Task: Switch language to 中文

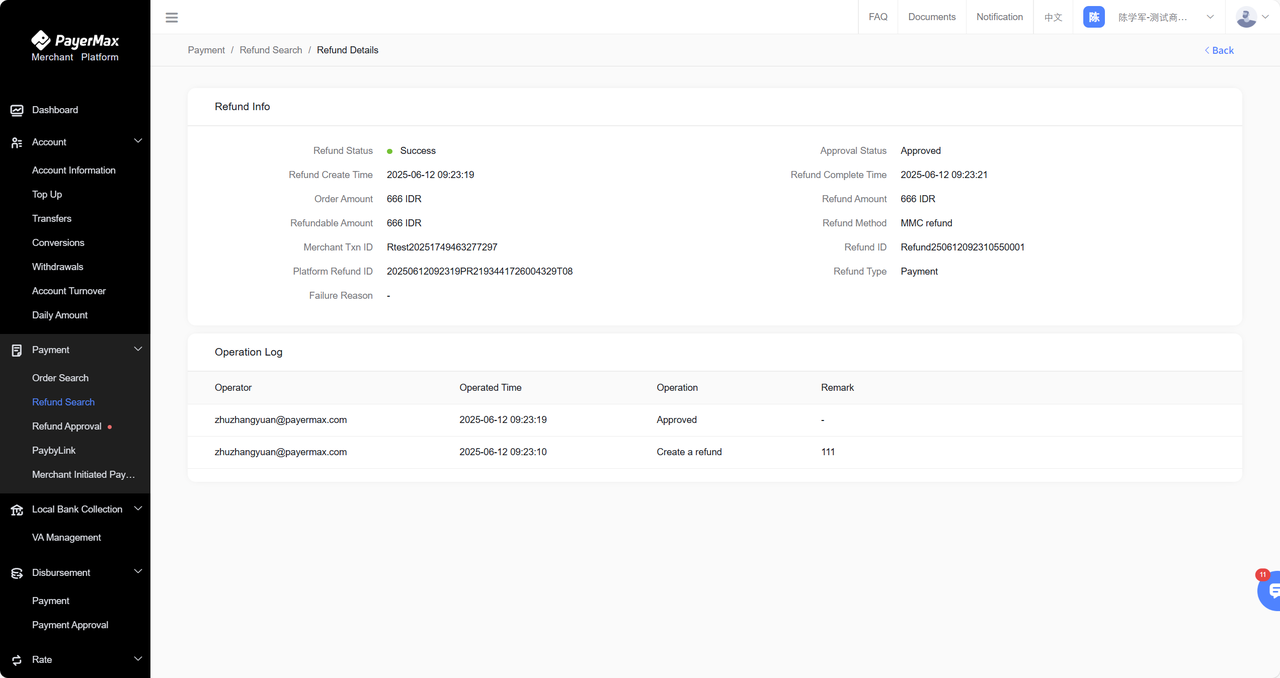Action: point(1053,17)
